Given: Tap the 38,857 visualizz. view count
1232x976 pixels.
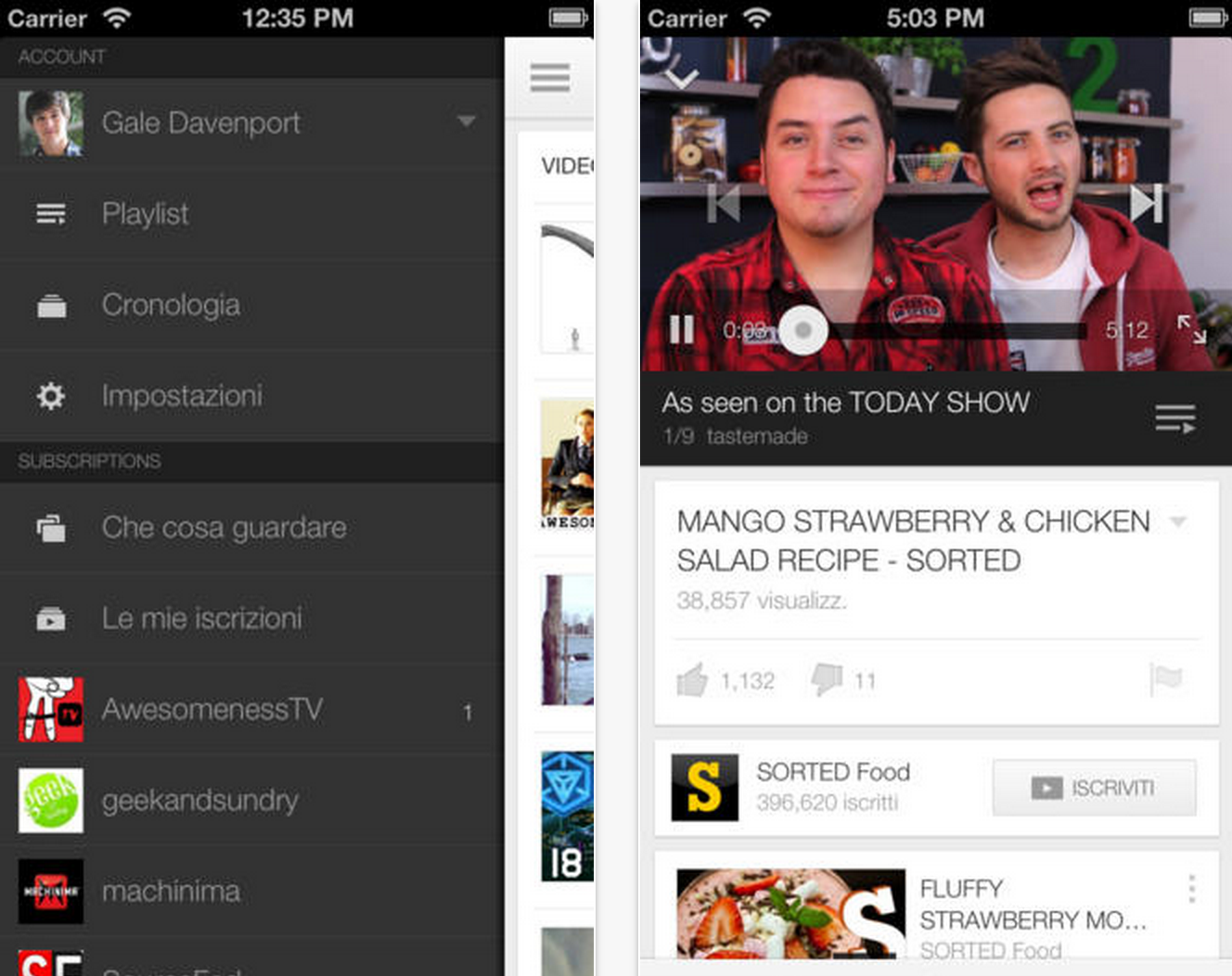Looking at the screenshot, I should pos(762,600).
